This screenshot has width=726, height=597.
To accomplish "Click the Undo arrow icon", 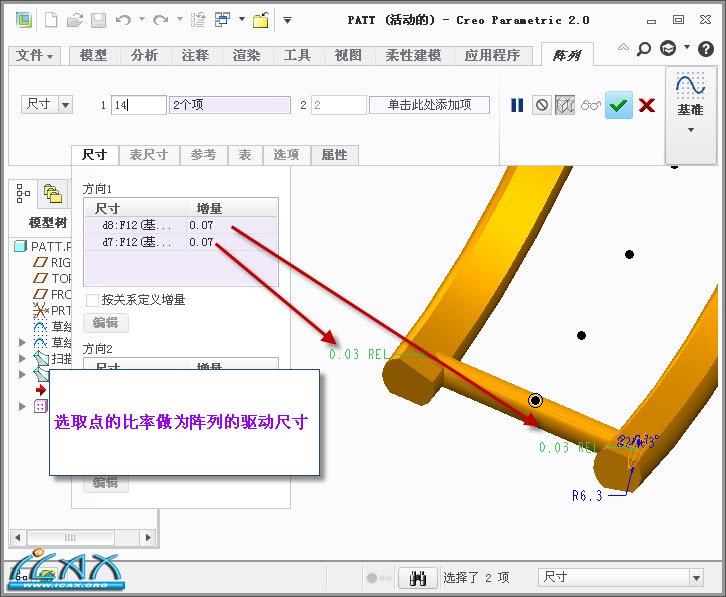I will (123, 20).
